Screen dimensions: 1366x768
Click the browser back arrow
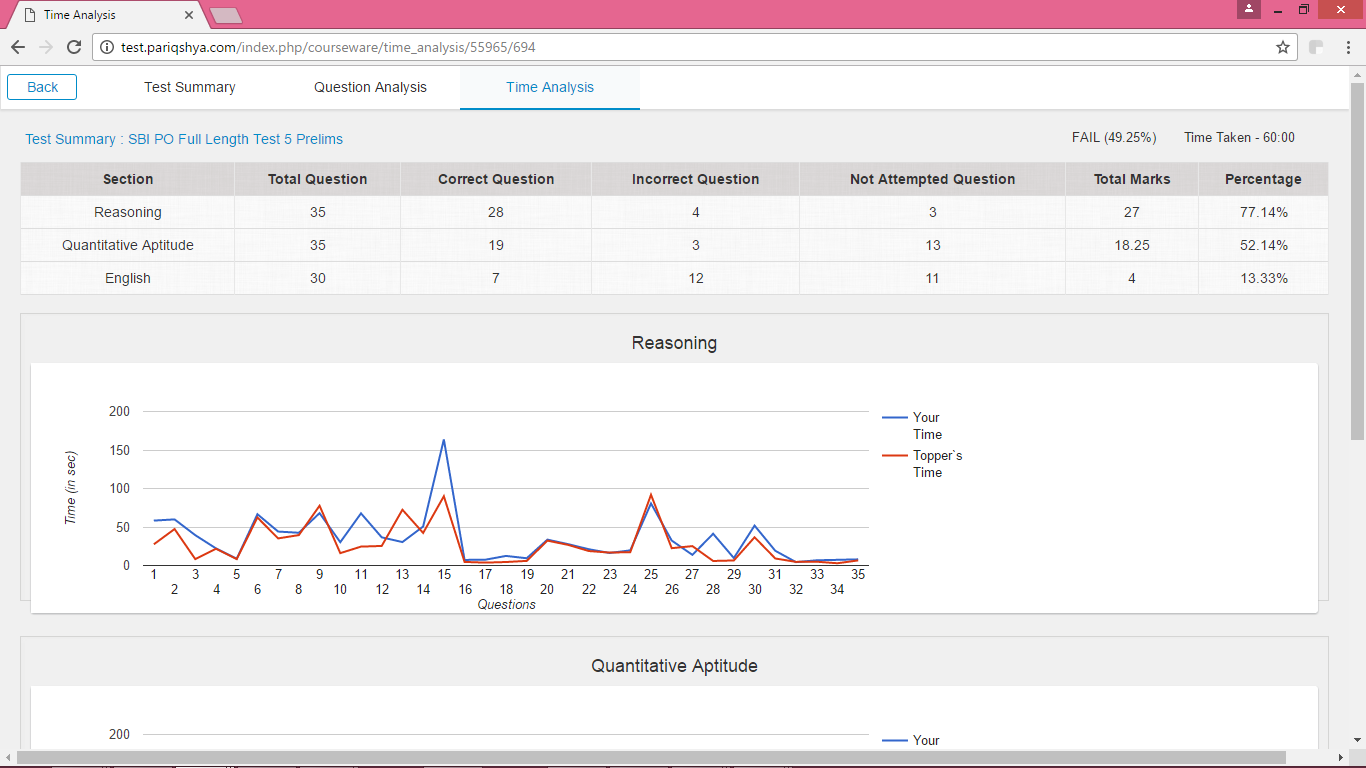click(x=18, y=47)
